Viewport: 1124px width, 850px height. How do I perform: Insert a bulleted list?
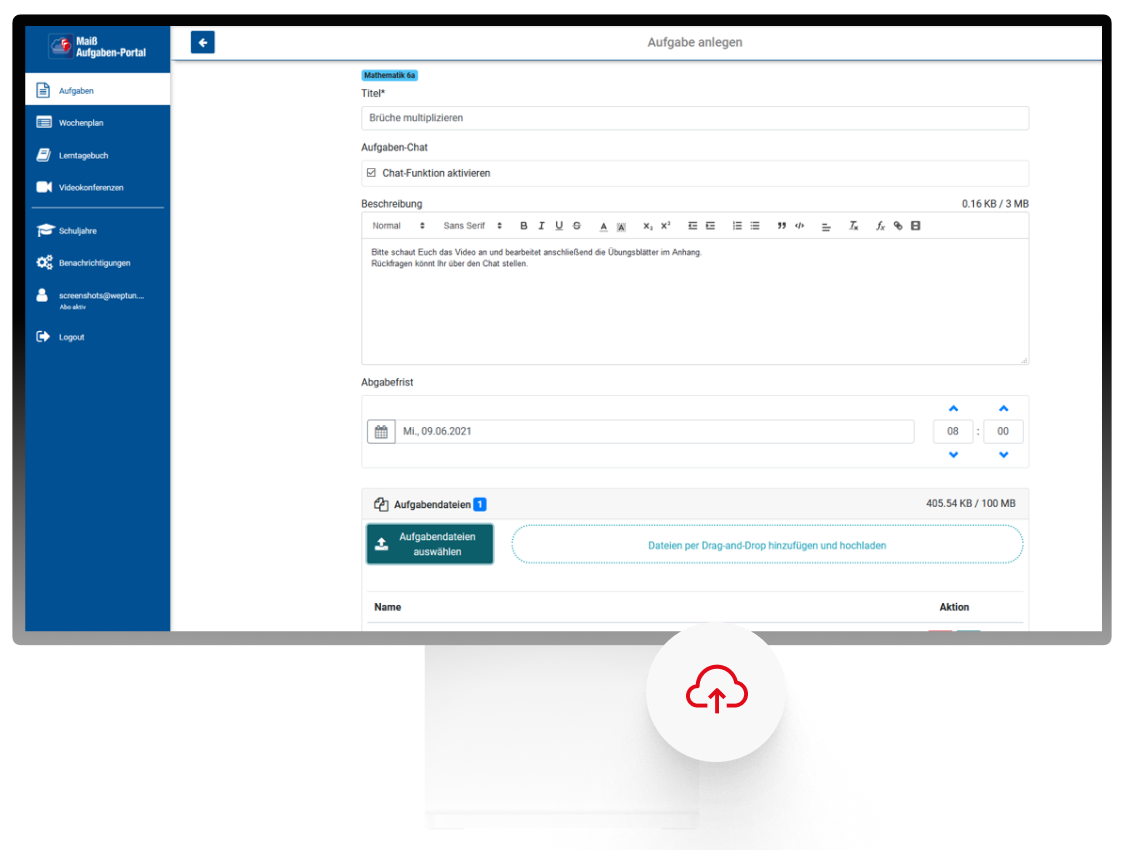(755, 226)
